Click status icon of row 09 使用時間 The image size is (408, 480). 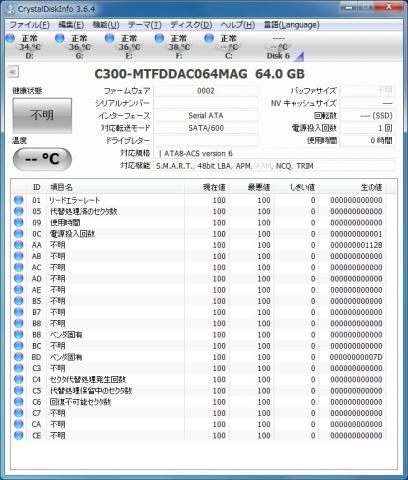point(19,222)
